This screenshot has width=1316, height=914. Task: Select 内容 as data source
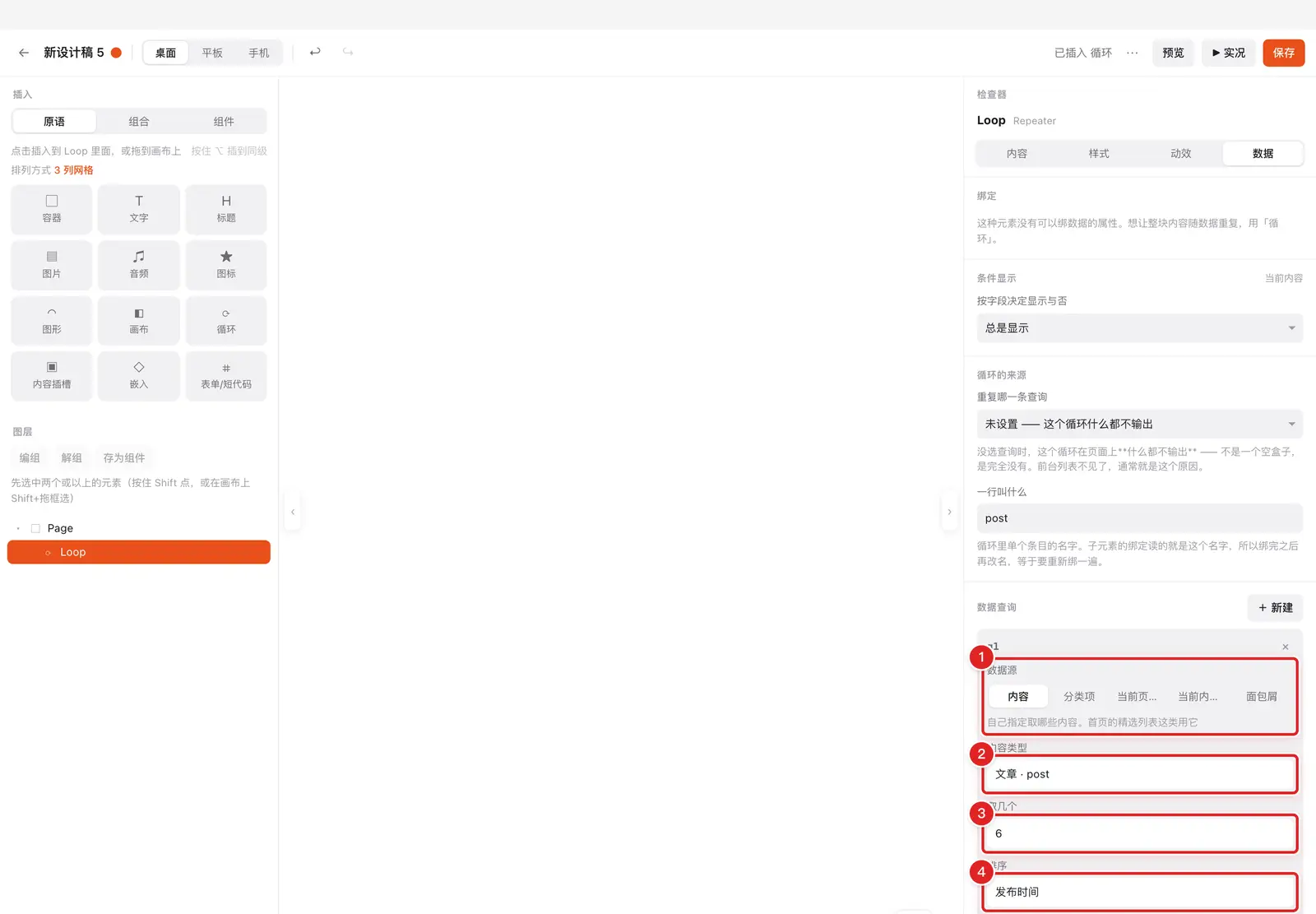[1018, 696]
